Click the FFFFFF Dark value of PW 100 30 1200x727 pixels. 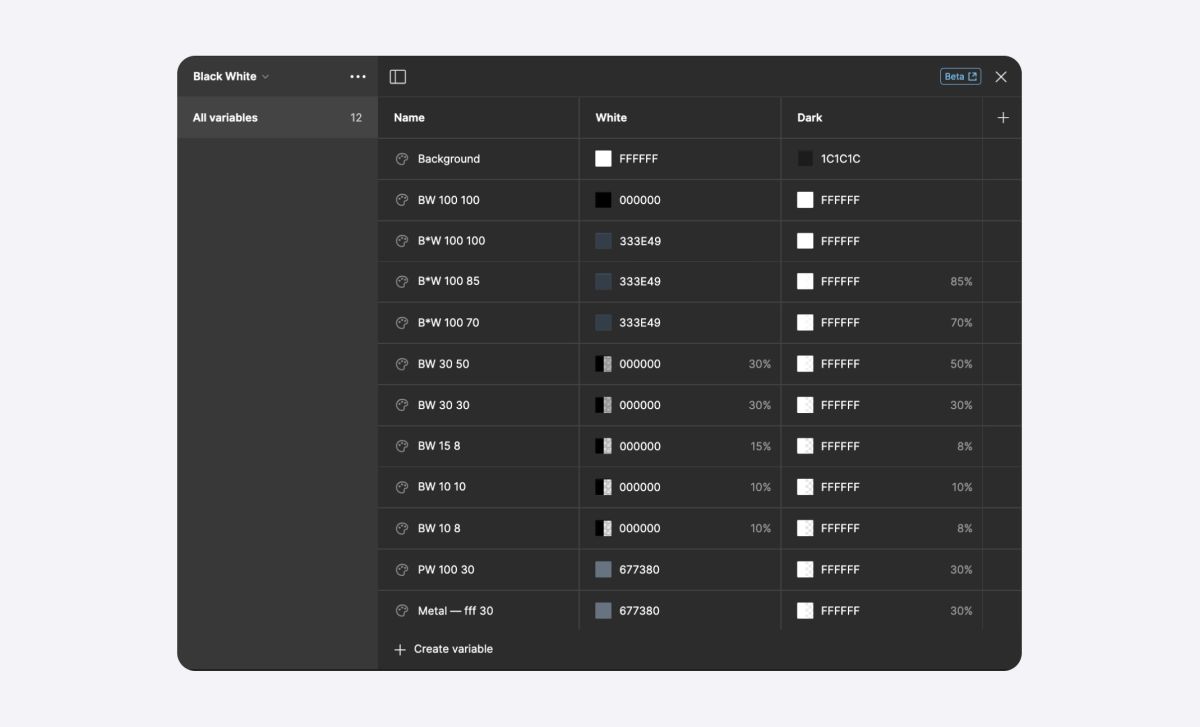coord(840,569)
